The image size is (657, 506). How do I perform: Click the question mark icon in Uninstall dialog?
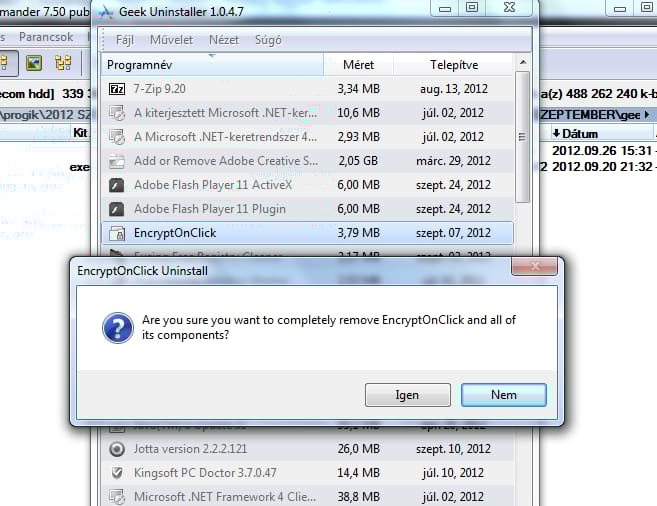click(x=118, y=328)
